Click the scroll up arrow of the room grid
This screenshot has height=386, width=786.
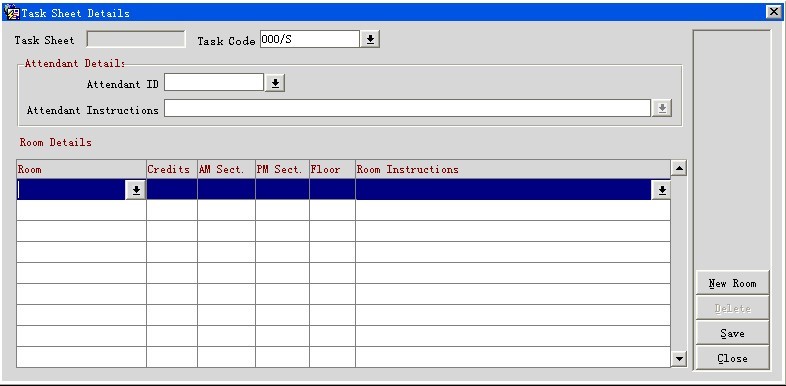(x=679, y=168)
